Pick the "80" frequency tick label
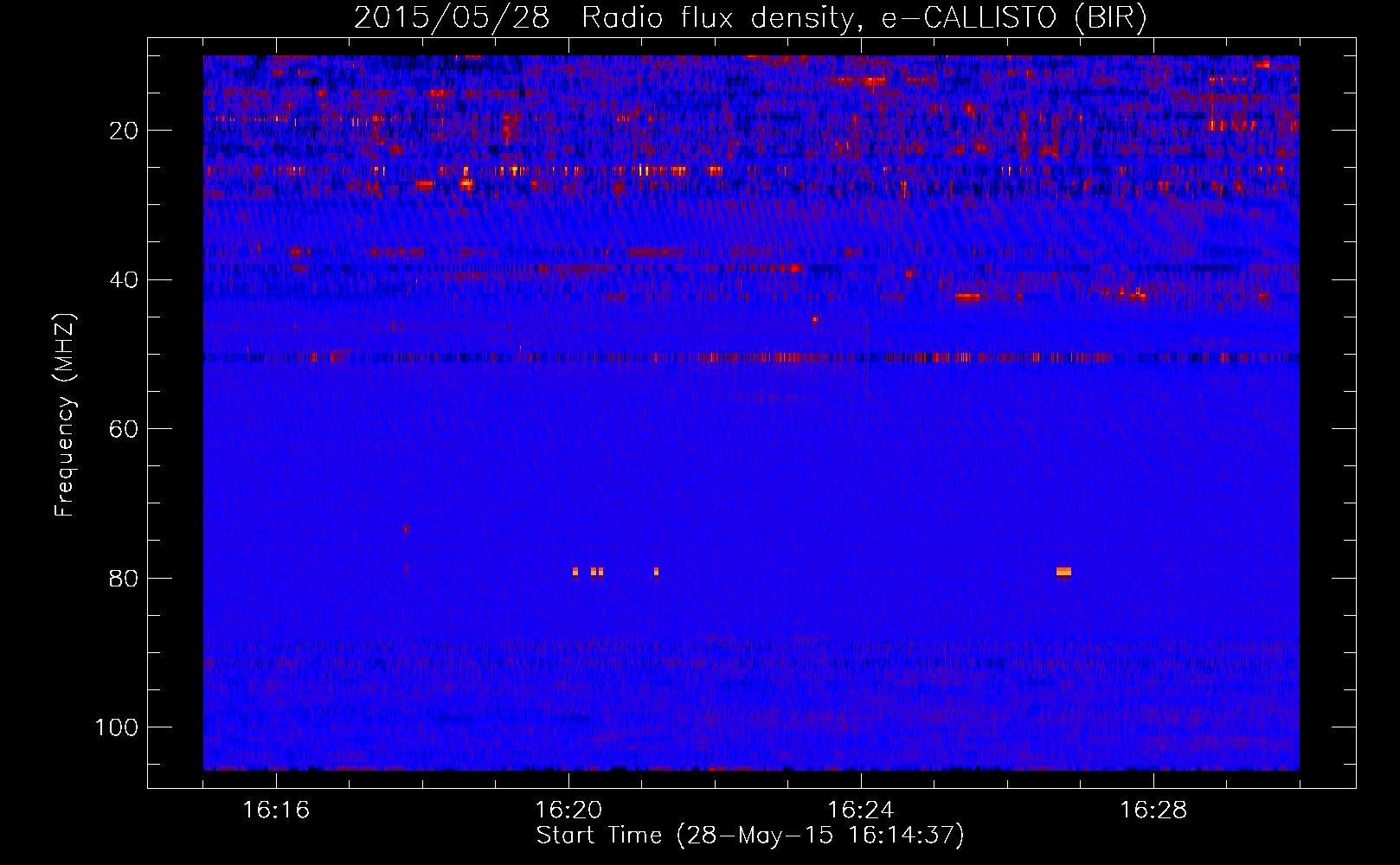 (125, 578)
